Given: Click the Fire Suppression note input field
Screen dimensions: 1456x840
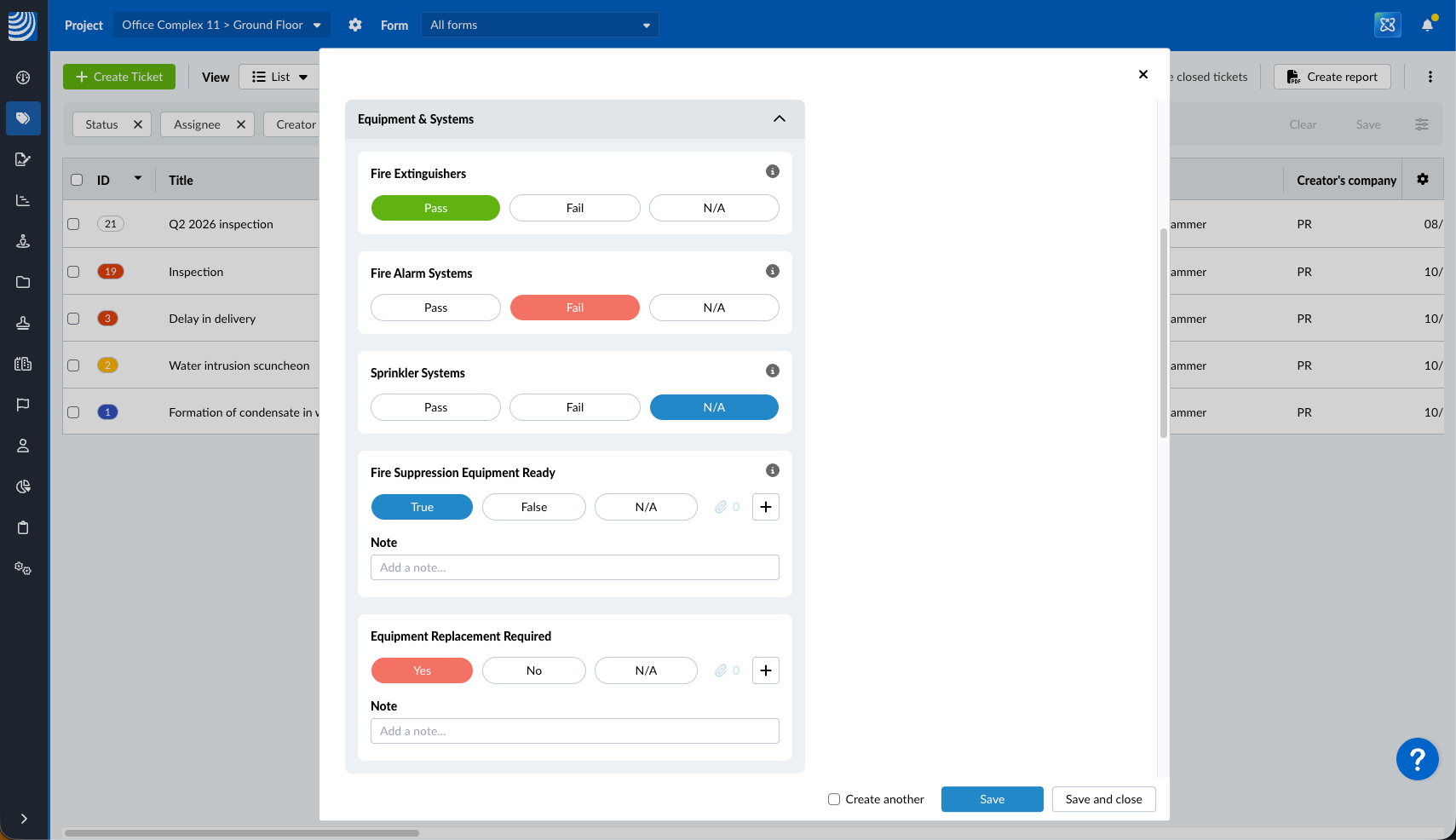Looking at the screenshot, I should (574, 567).
